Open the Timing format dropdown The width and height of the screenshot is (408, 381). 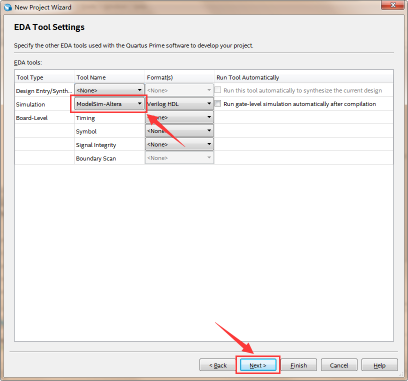click(x=179, y=117)
